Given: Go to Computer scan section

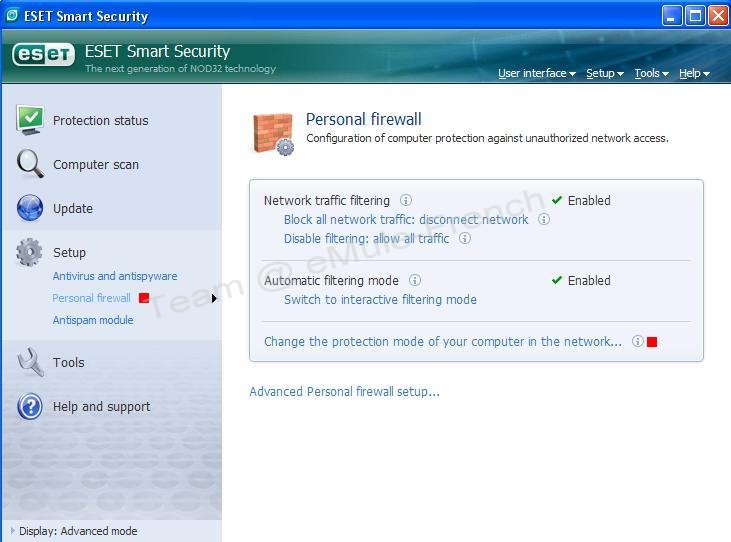Looking at the screenshot, I should [x=96, y=165].
